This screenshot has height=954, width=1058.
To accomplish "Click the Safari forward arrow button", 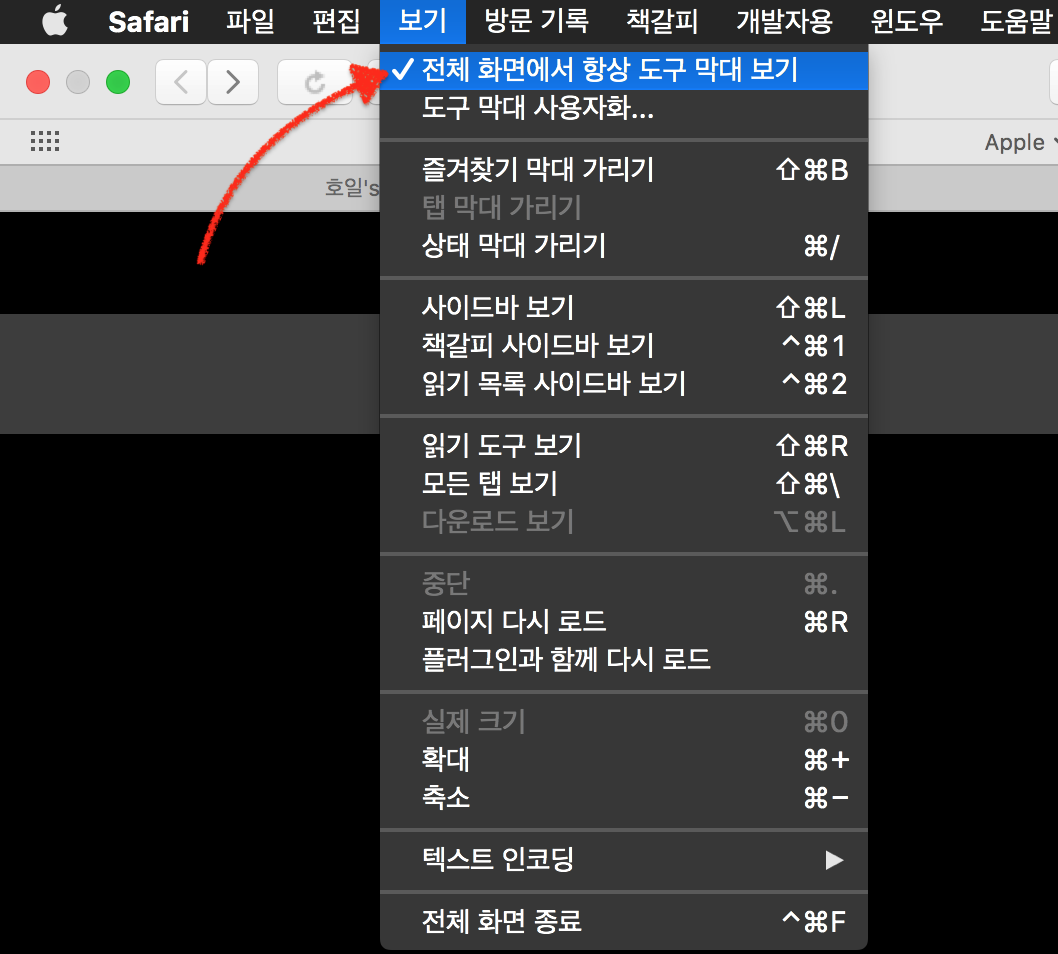I will [x=233, y=82].
